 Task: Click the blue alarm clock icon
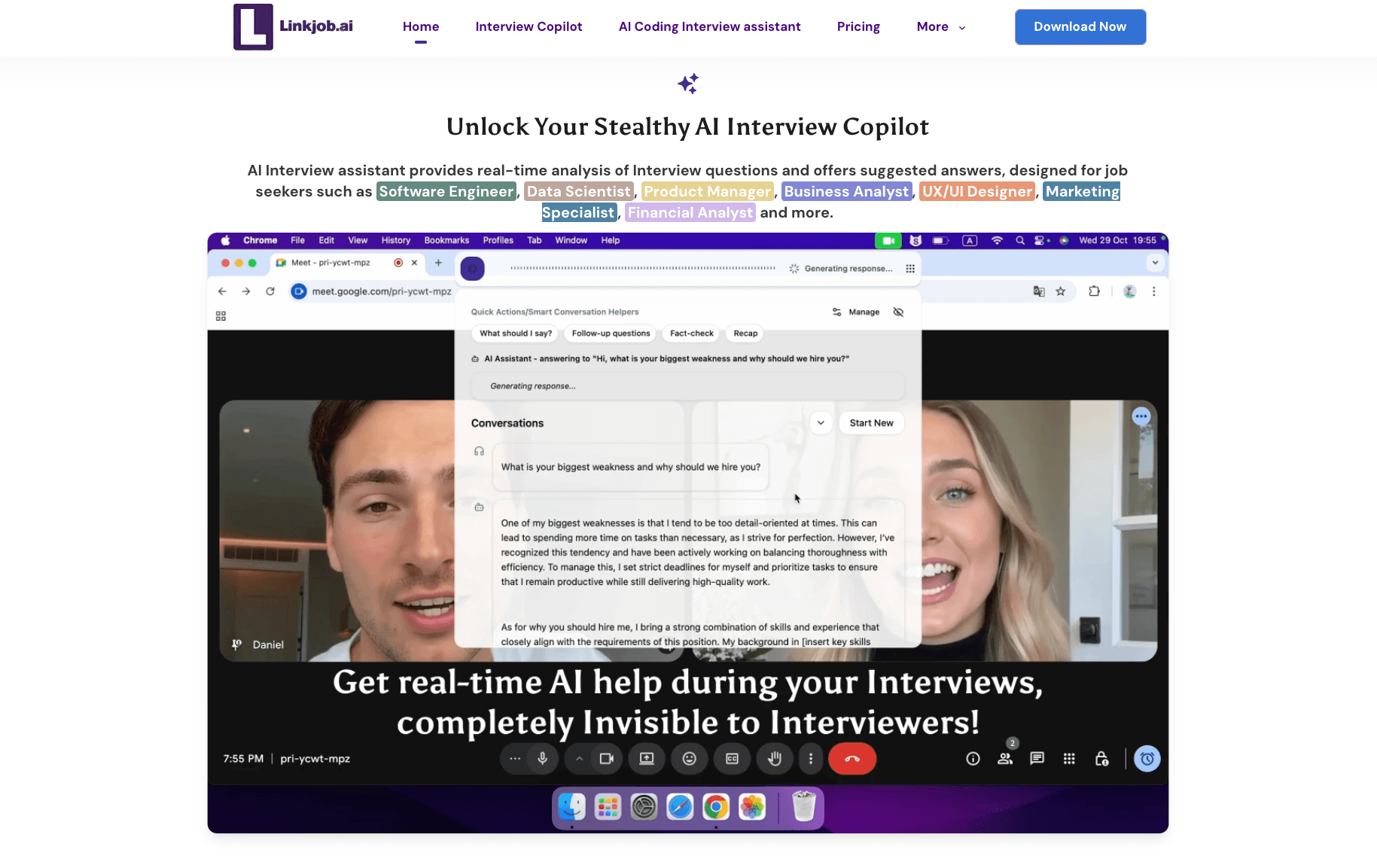click(x=1147, y=759)
